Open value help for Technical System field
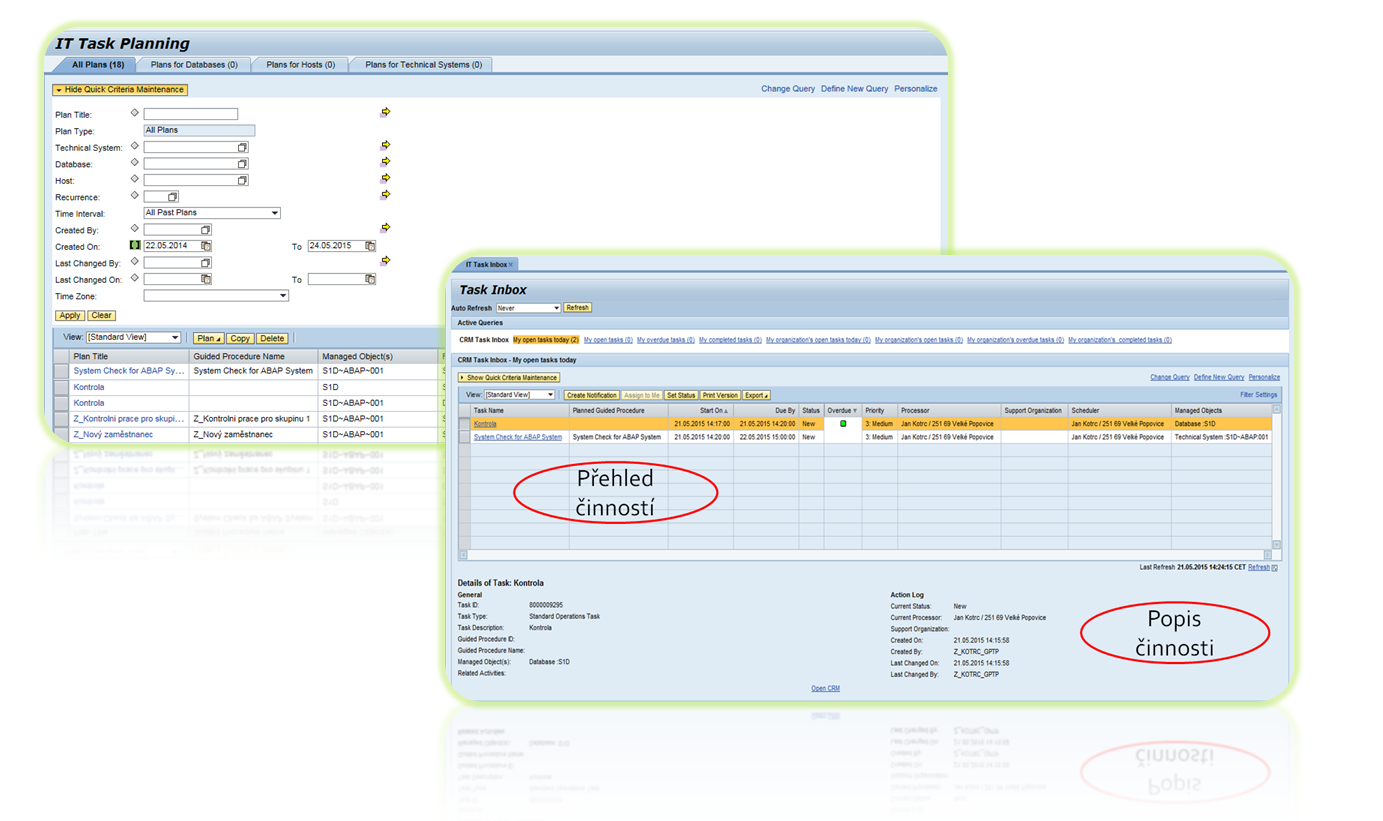The height and width of the screenshot is (821, 1383). 242,147
